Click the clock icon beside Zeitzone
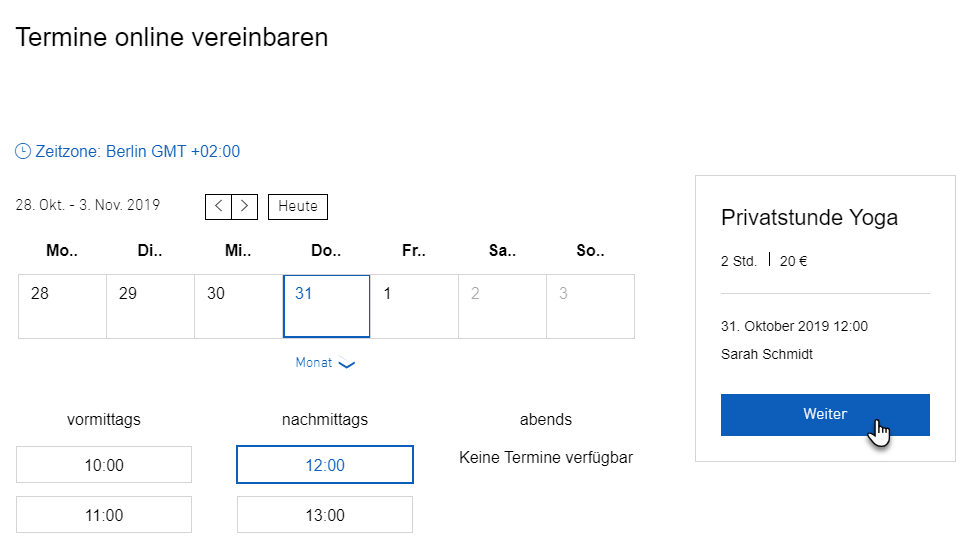Screen dimensions: 966x540 click(23, 151)
